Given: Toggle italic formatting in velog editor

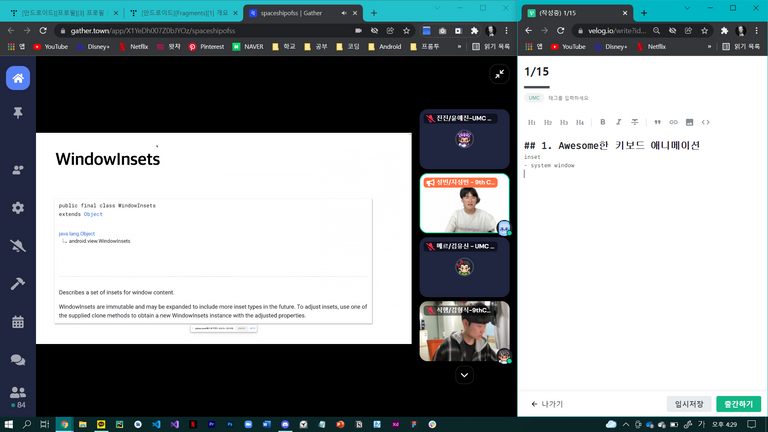Looking at the screenshot, I should [619, 122].
